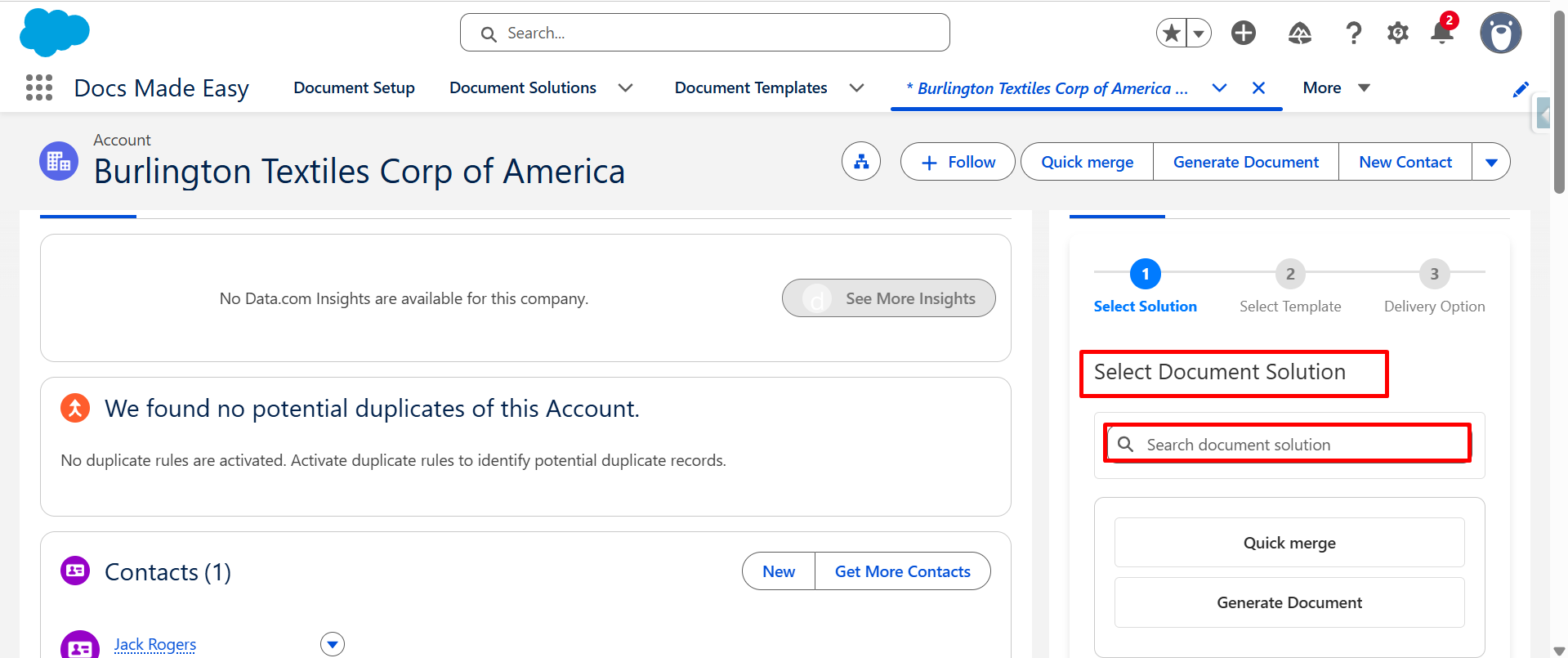Screen dimensions: 1568x658
Task: Choose the Generate Document solution
Action: click(1289, 602)
